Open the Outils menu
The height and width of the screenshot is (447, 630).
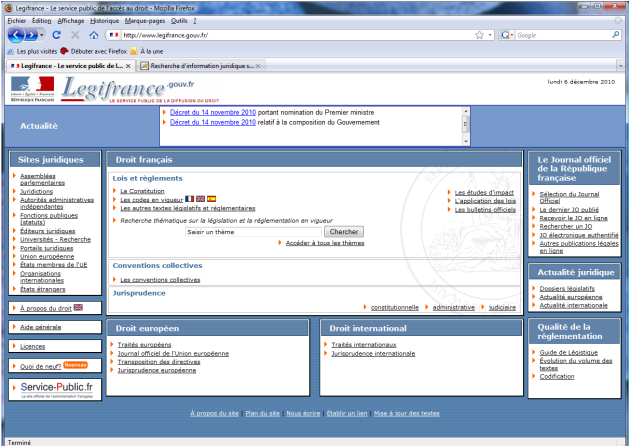(x=179, y=21)
